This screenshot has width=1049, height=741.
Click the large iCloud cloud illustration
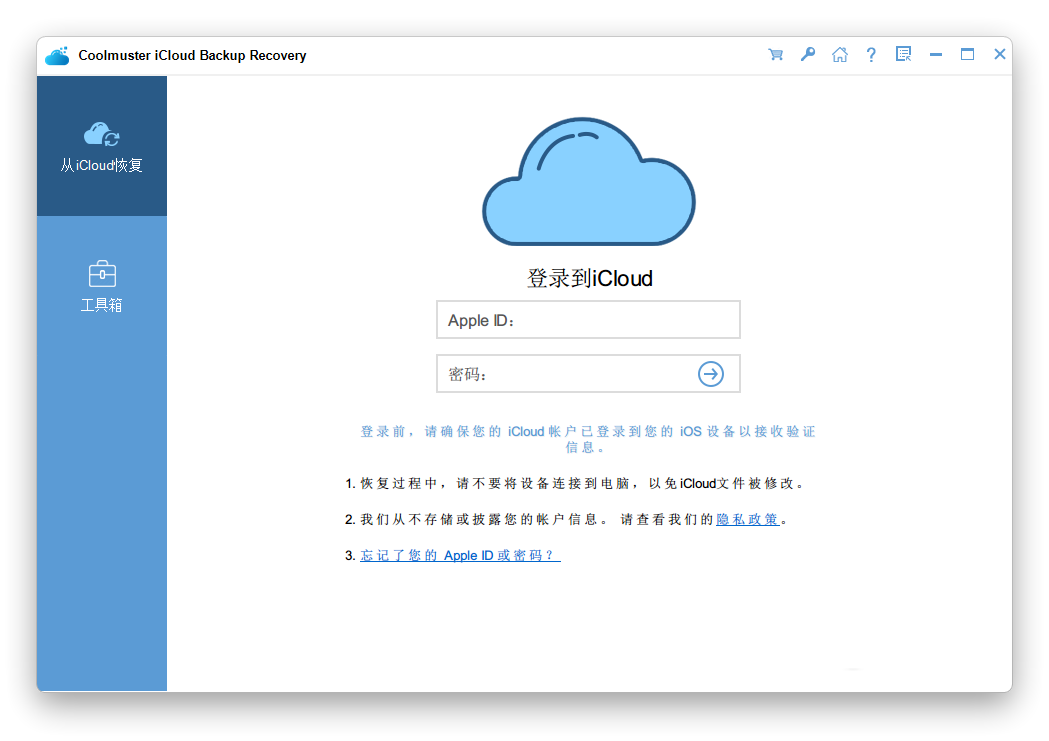(x=589, y=181)
